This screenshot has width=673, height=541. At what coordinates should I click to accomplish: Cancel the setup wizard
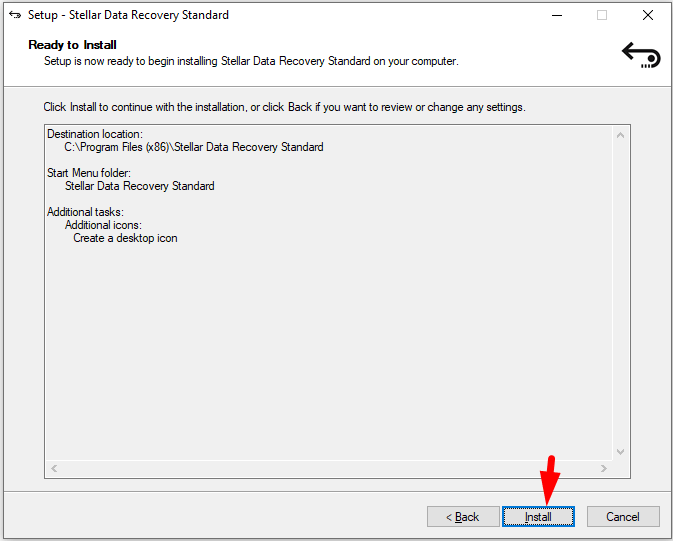(623, 517)
